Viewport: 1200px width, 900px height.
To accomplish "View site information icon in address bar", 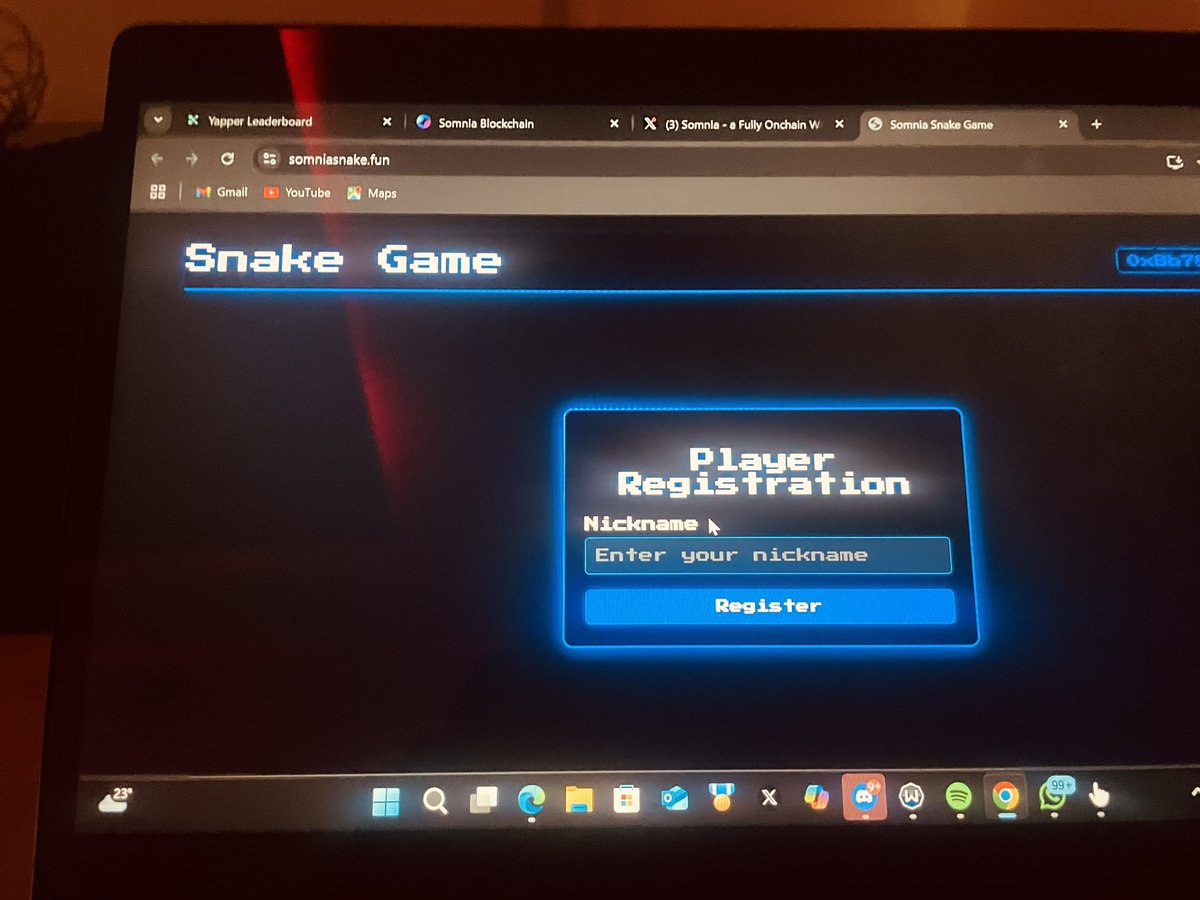I will [x=268, y=159].
